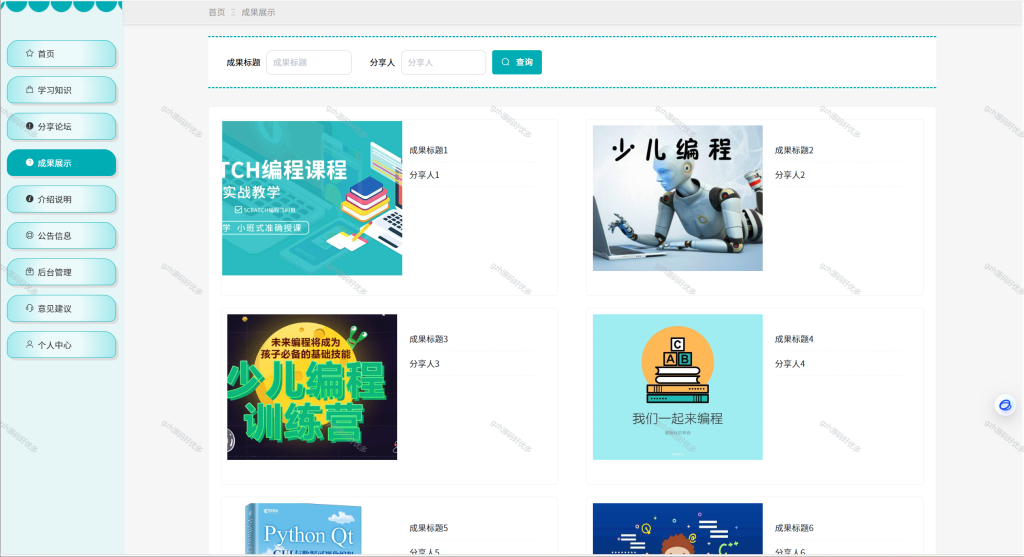This screenshot has width=1024, height=557.
Task: Click the 查询 search button
Action: click(517, 62)
